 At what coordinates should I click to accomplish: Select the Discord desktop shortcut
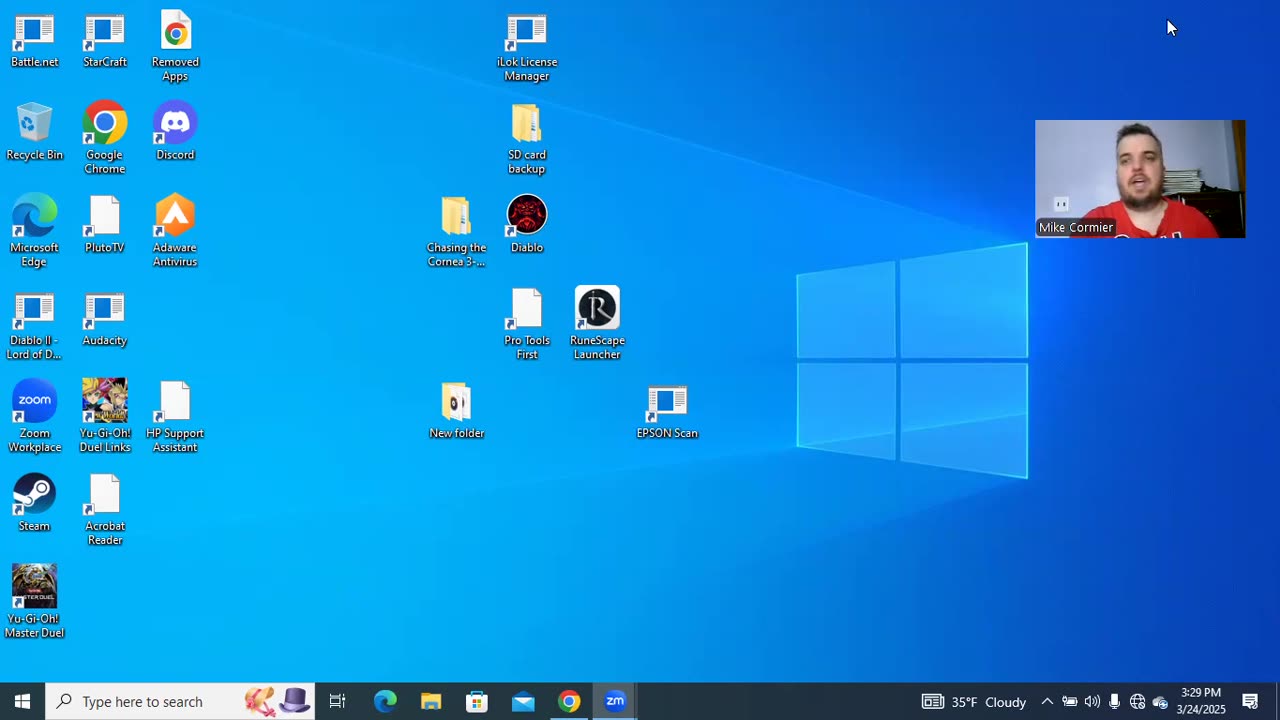click(x=175, y=132)
